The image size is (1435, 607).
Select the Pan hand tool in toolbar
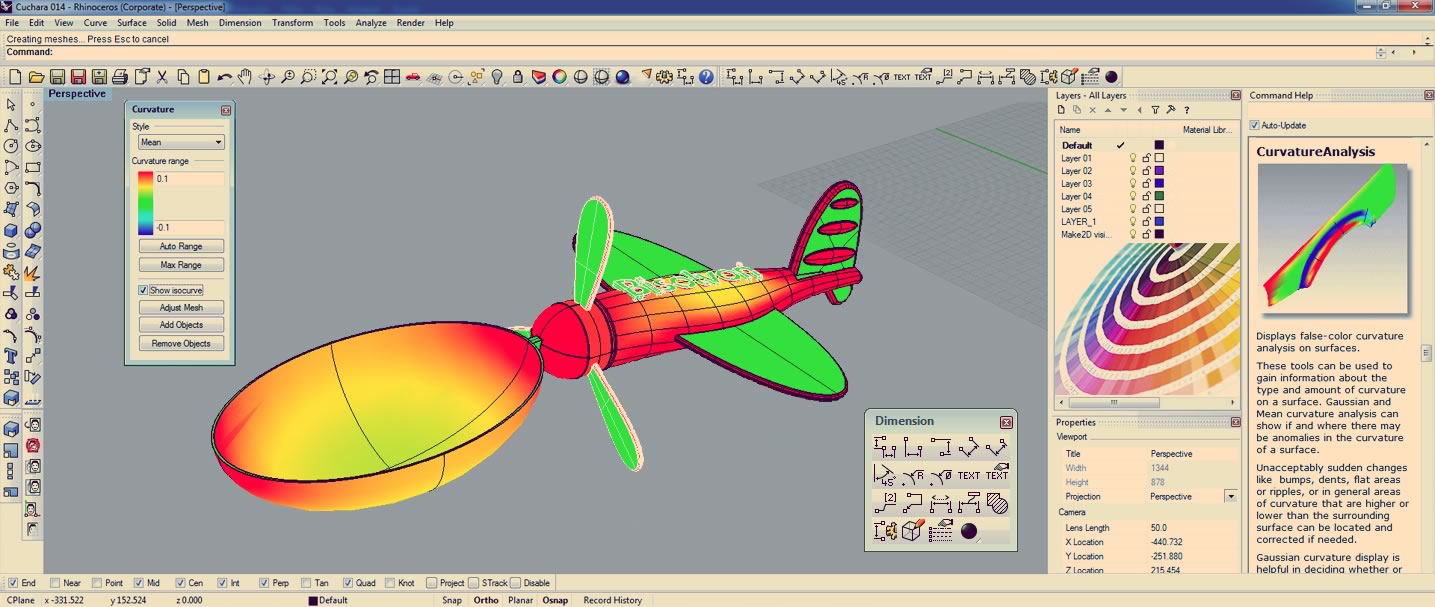coord(245,76)
